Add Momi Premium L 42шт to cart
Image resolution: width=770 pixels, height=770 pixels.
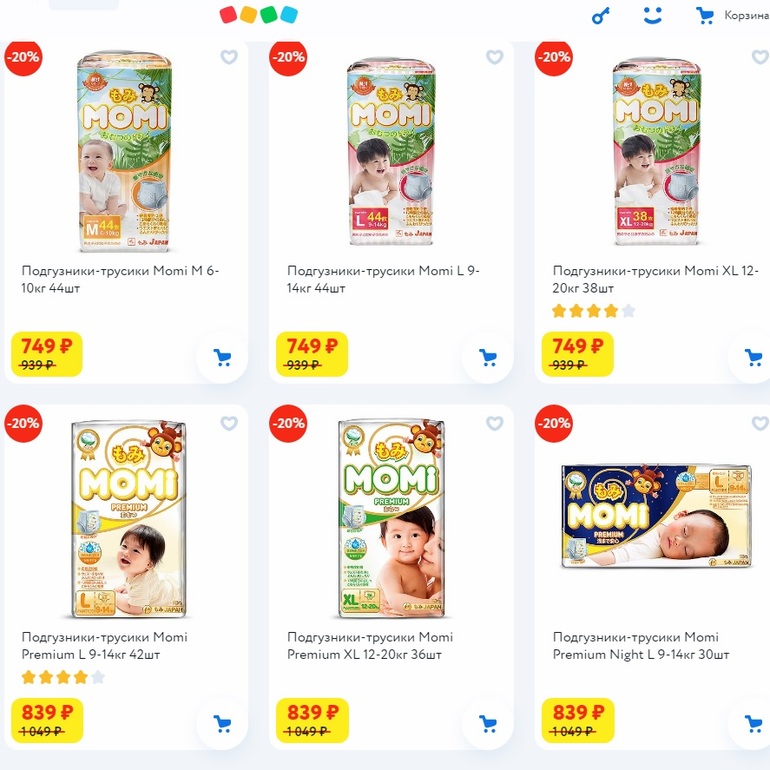(x=222, y=723)
